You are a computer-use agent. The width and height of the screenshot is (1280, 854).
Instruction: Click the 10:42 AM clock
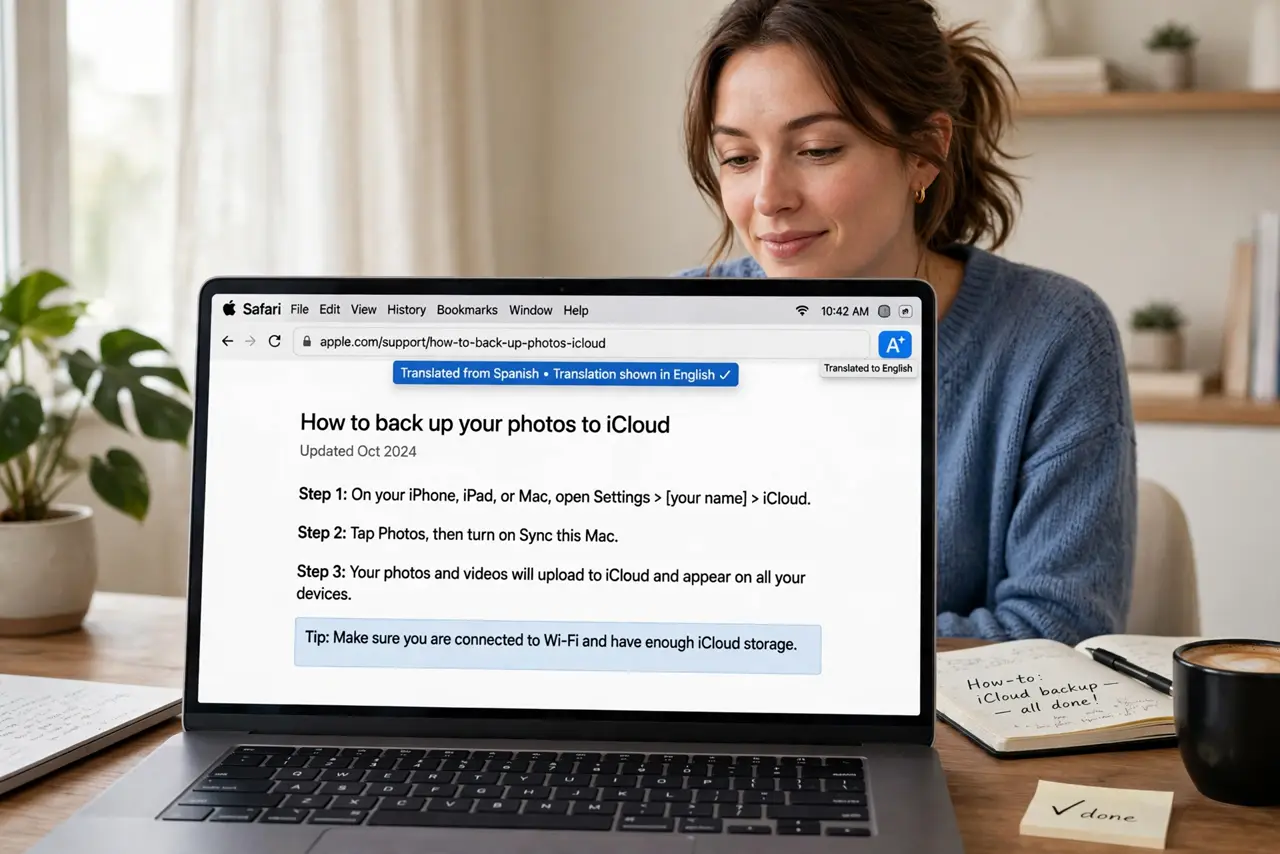(845, 311)
